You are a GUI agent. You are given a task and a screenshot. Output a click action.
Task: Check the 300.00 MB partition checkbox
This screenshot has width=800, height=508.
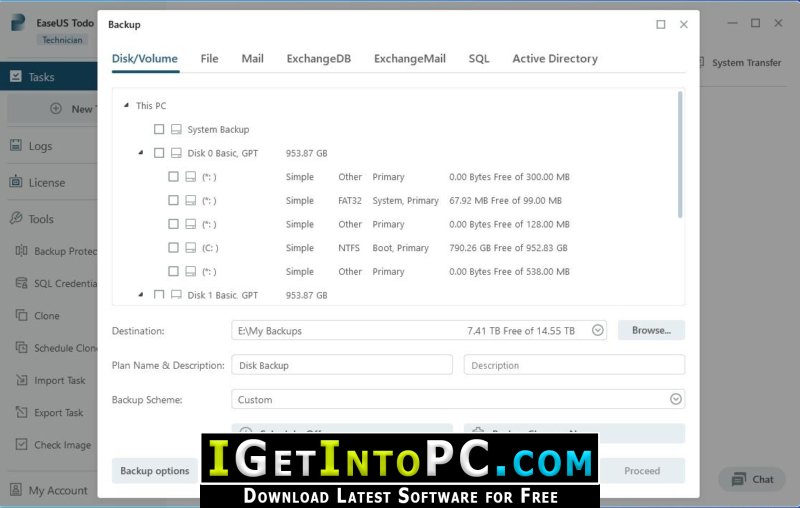point(173,176)
